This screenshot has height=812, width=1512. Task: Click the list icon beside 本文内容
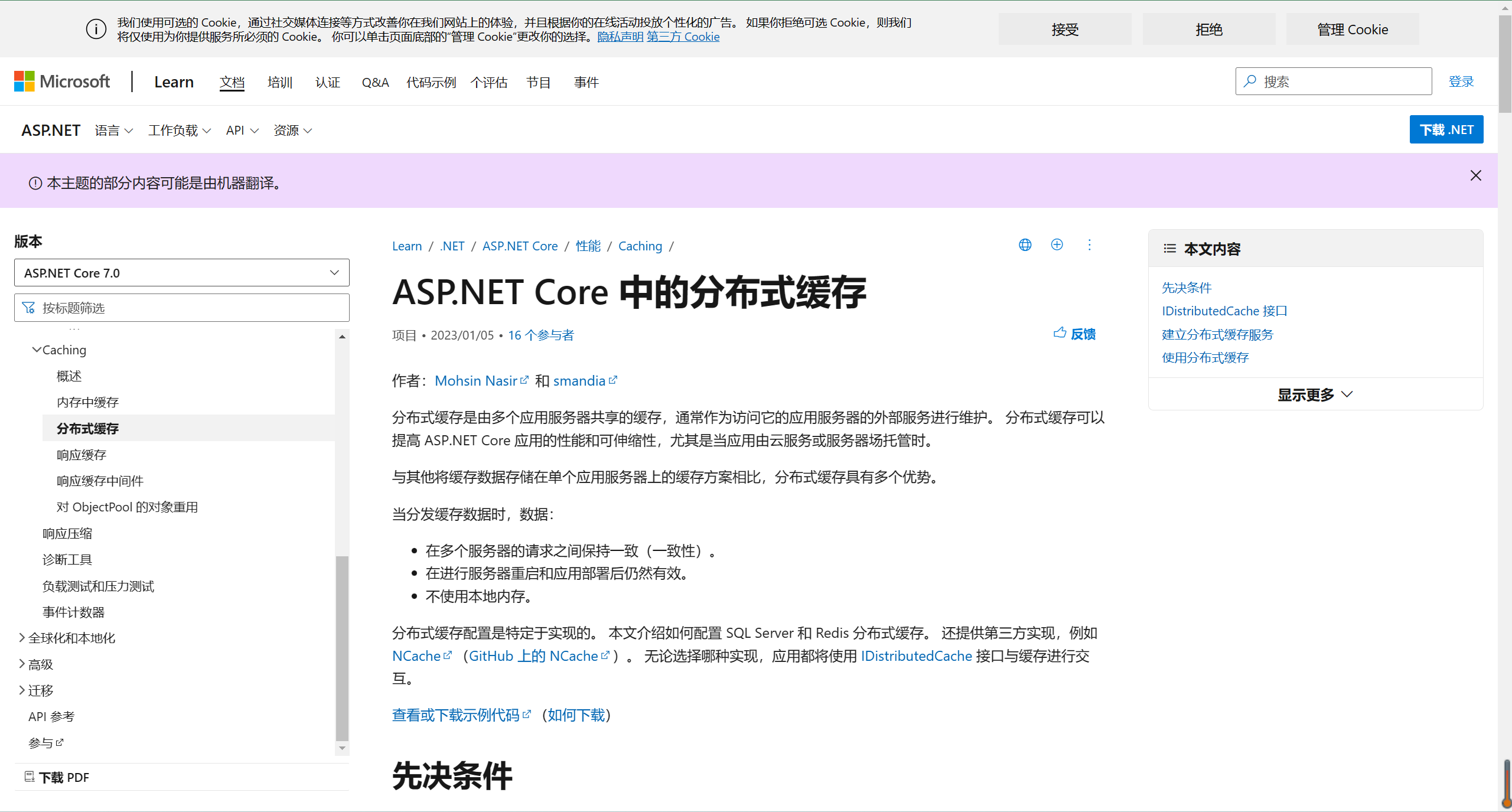coord(1169,249)
